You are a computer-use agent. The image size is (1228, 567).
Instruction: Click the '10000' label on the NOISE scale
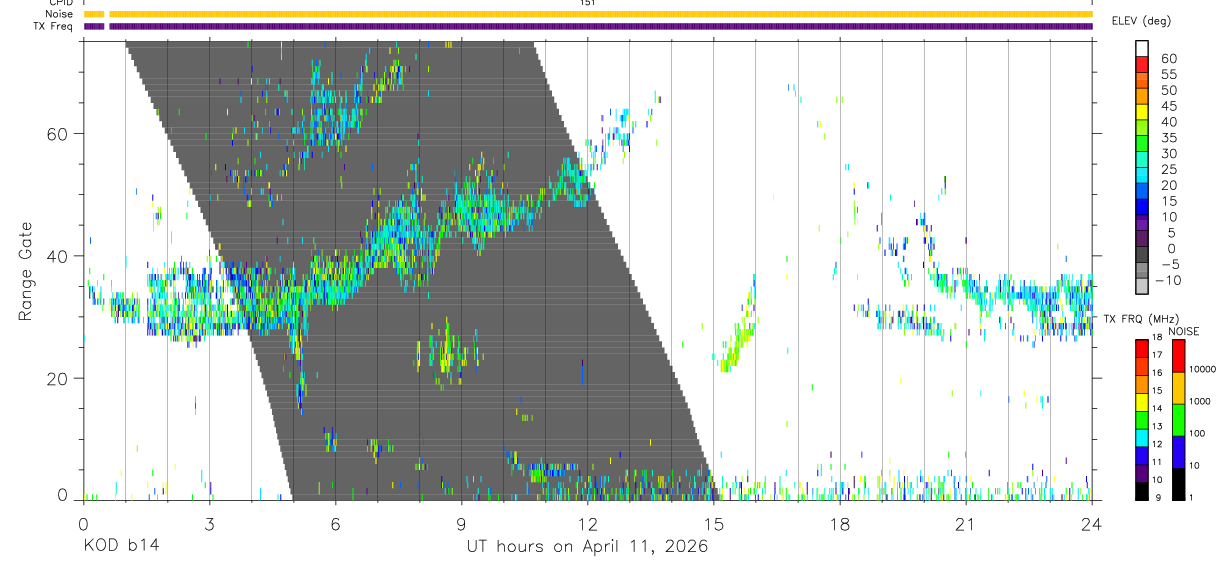[x=1203, y=369]
